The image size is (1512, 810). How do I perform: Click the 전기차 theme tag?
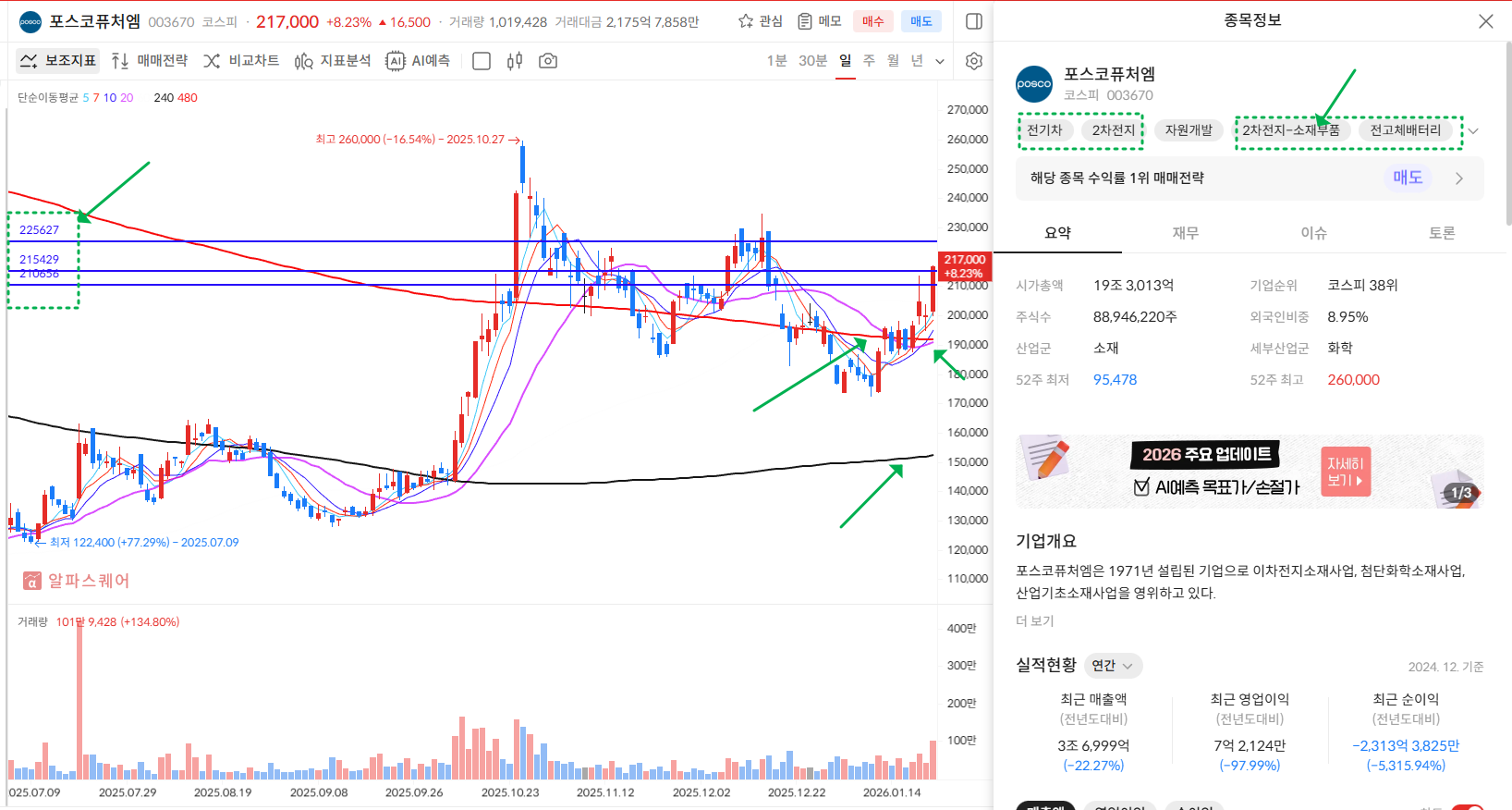pos(1045,130)
